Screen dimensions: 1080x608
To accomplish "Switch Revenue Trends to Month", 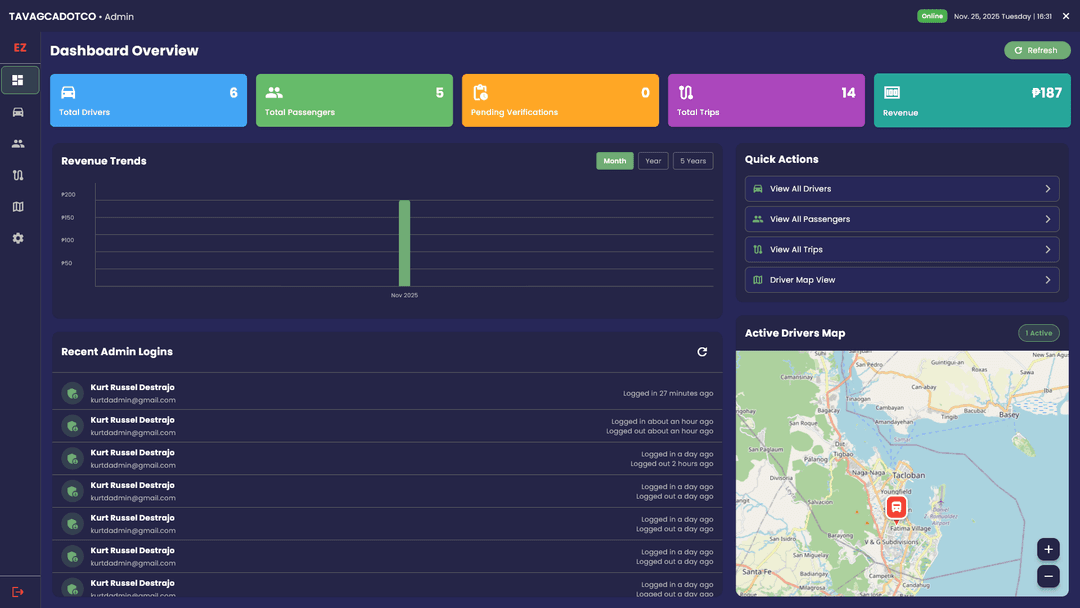I will 614,161.
